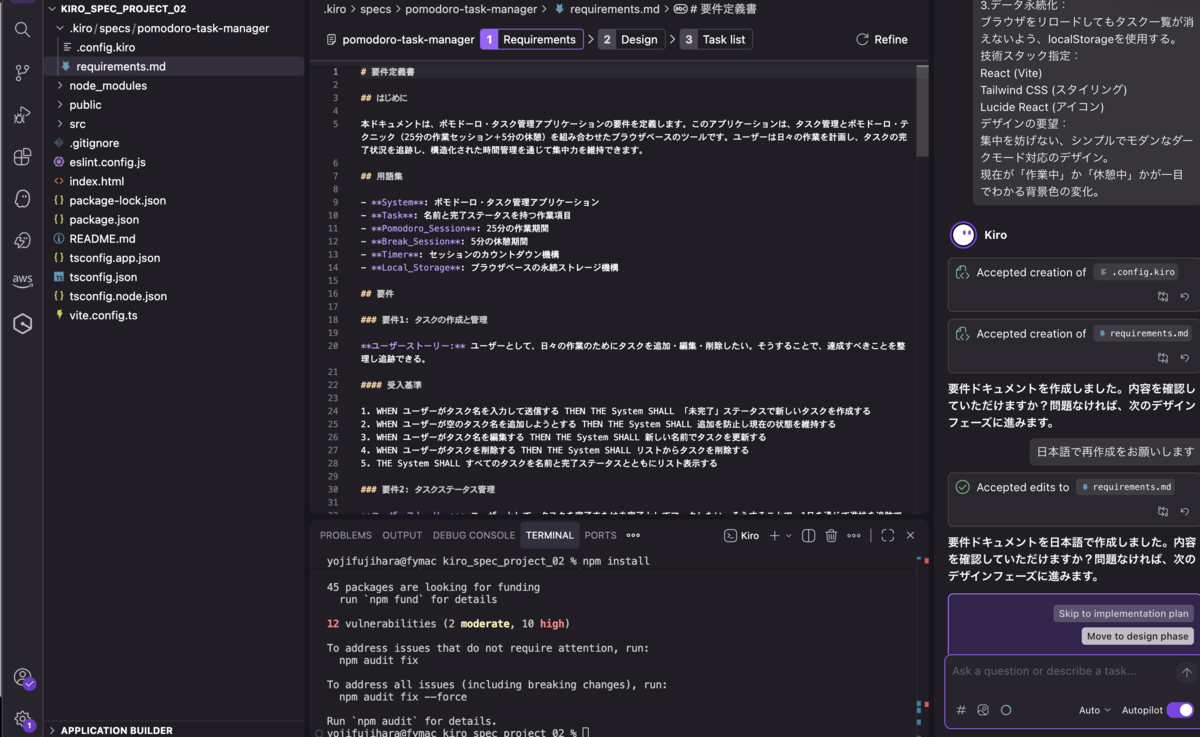Toggle the Autopilot switch
This screenshot has height=737, width=1200.
click(x=1180, y=710)
